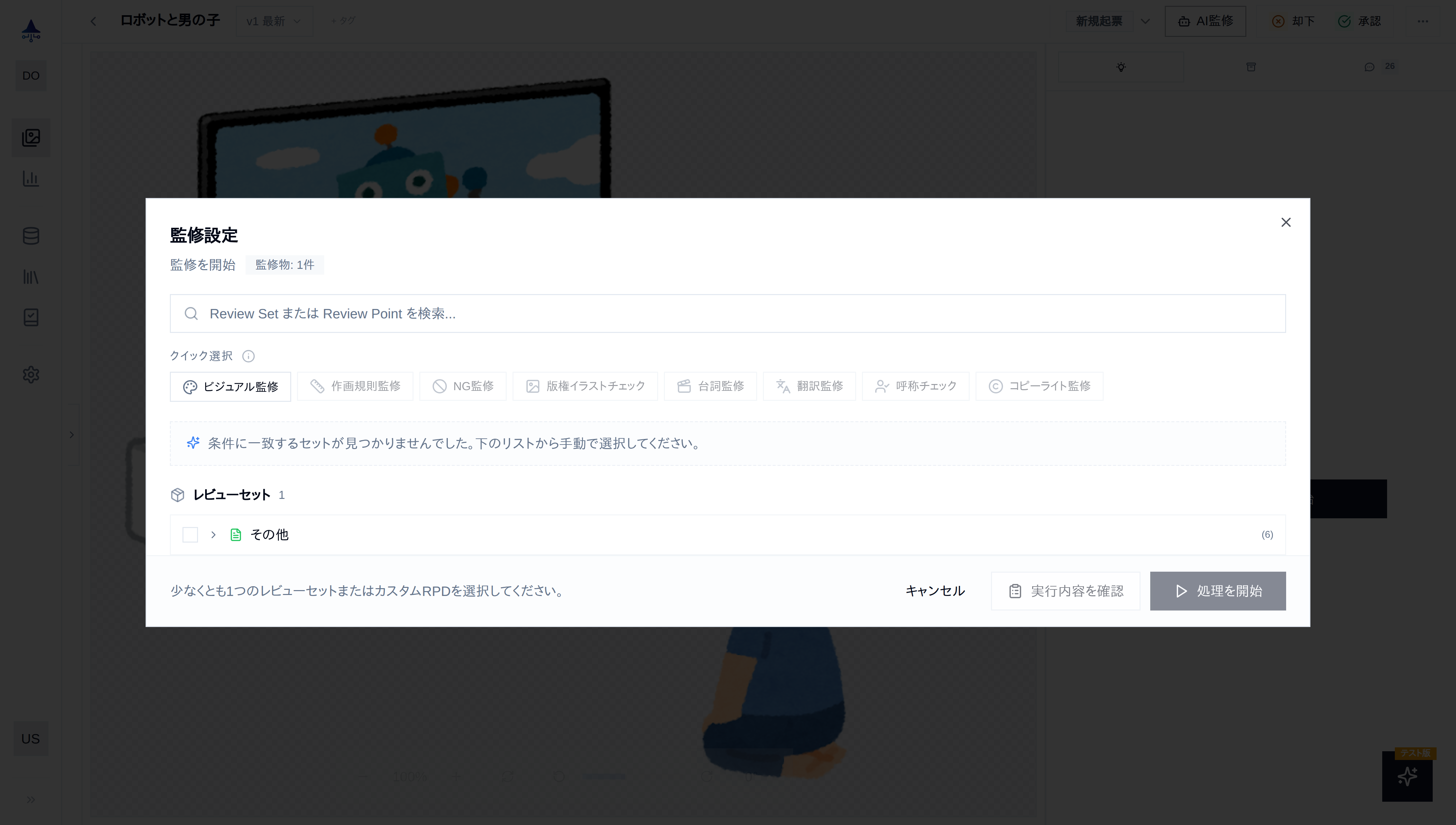Open the settings gear in sidebar
The height and width of the screenshot is (825, 1456).
(31, 375)
